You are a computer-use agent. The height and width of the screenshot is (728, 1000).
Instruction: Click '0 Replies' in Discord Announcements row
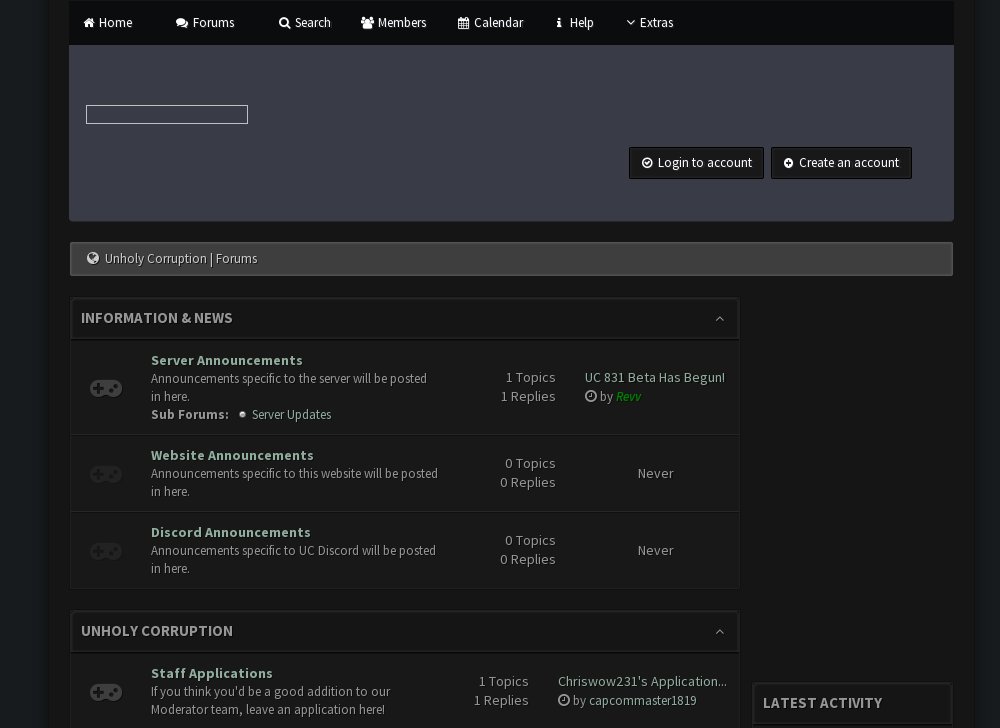click(527, 559)
